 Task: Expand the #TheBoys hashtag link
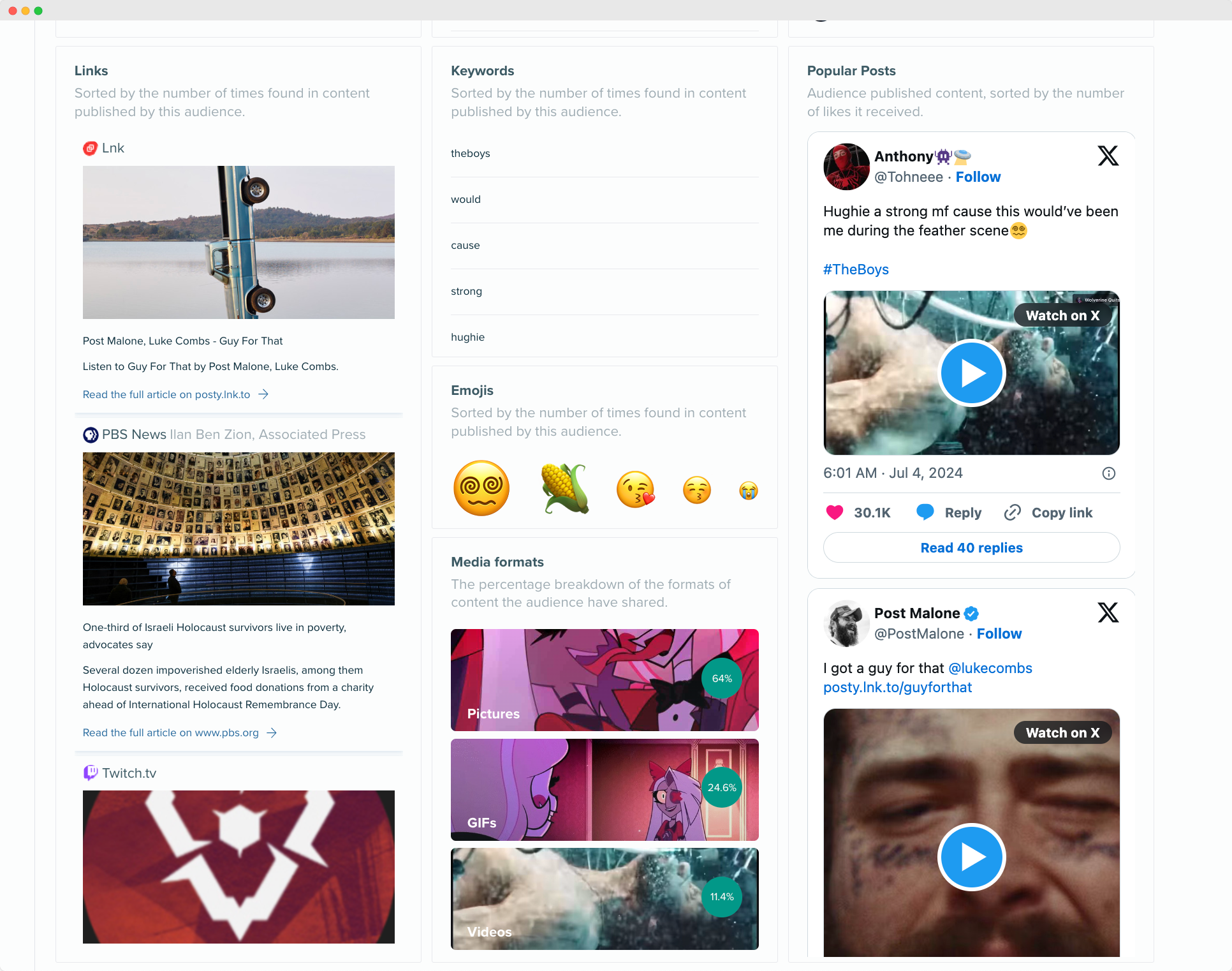[x=855, y=269]
